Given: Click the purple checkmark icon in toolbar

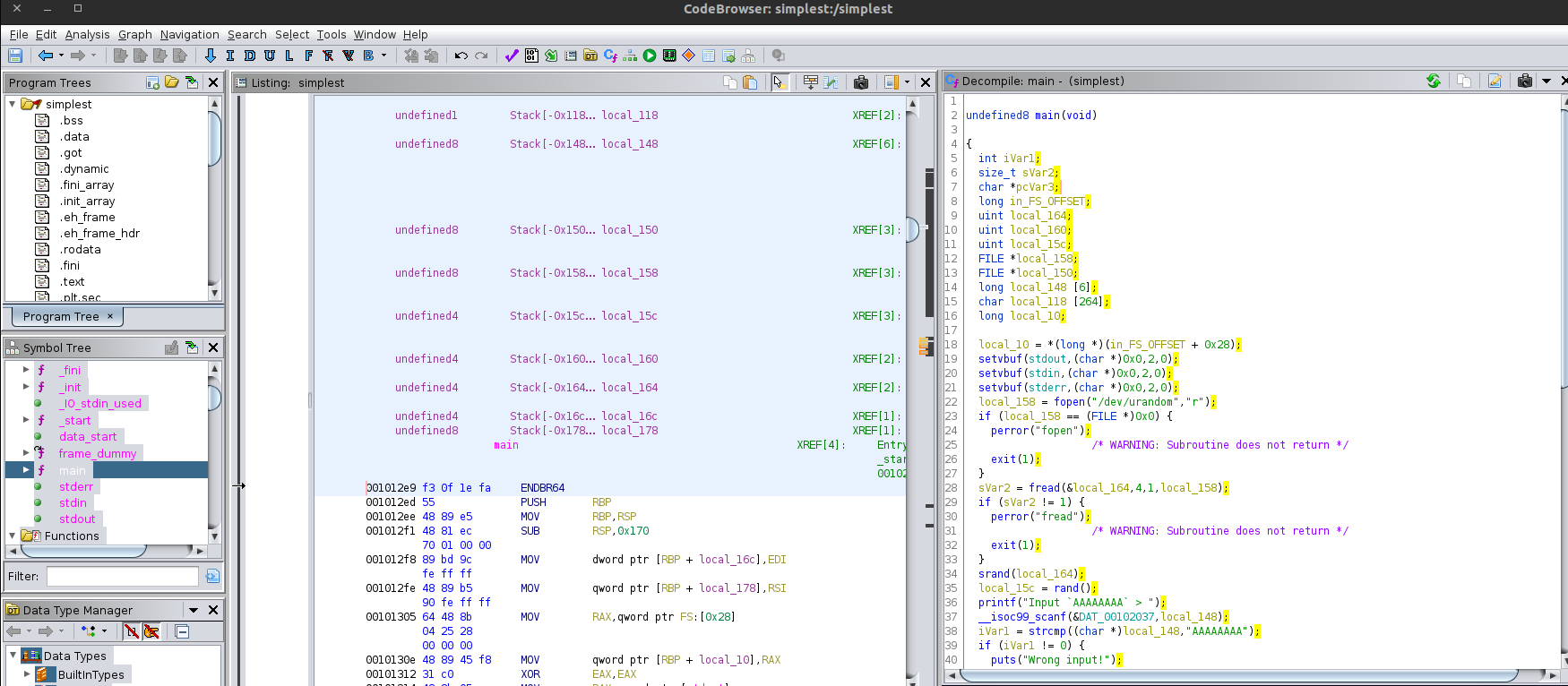Looking at the screenshot, I should coord(512,56).
